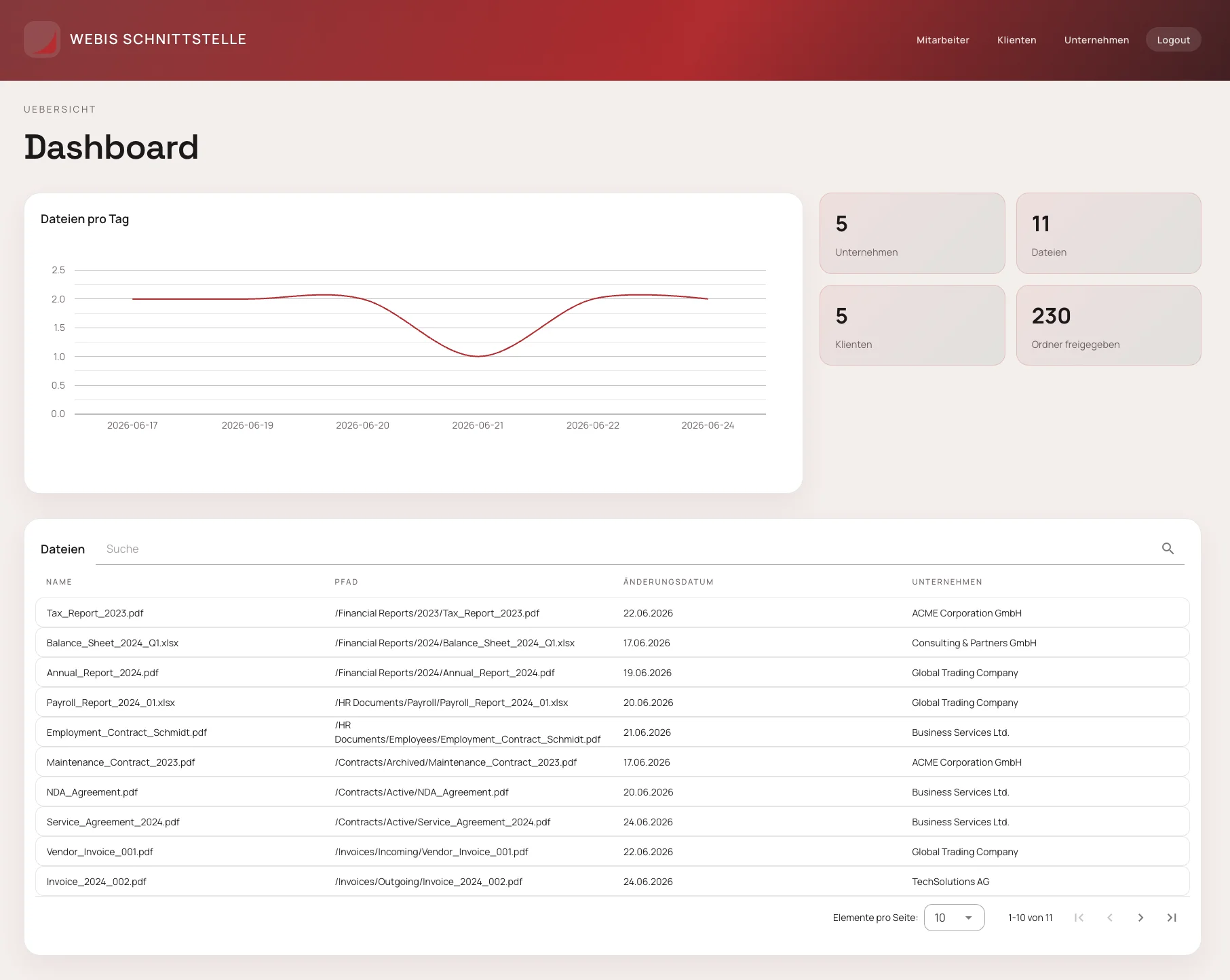Click the Dateien pro Tag chart title

click(85, 219)
